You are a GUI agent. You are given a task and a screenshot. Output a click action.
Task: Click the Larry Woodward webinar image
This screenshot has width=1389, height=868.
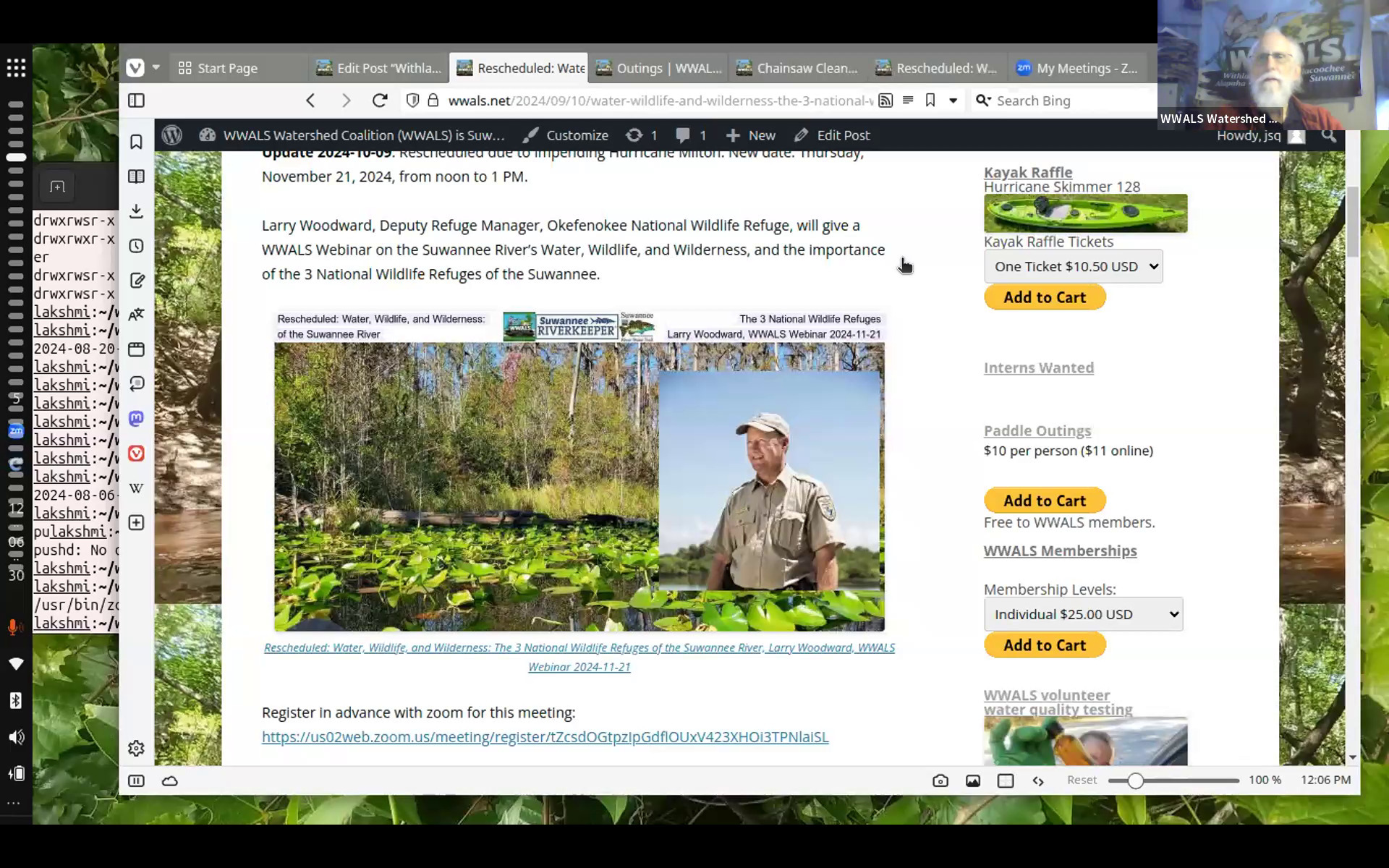pos(579,471)
